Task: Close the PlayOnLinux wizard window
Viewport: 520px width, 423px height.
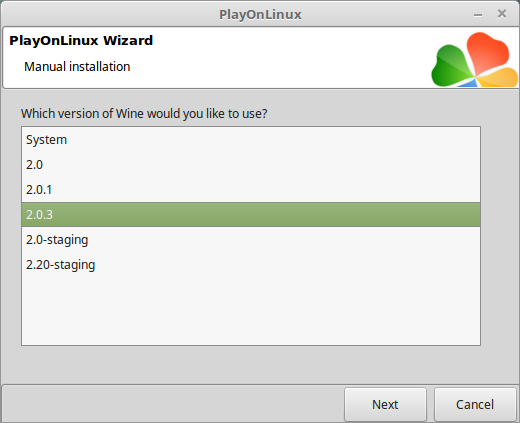Action: (x=502, y=14)
